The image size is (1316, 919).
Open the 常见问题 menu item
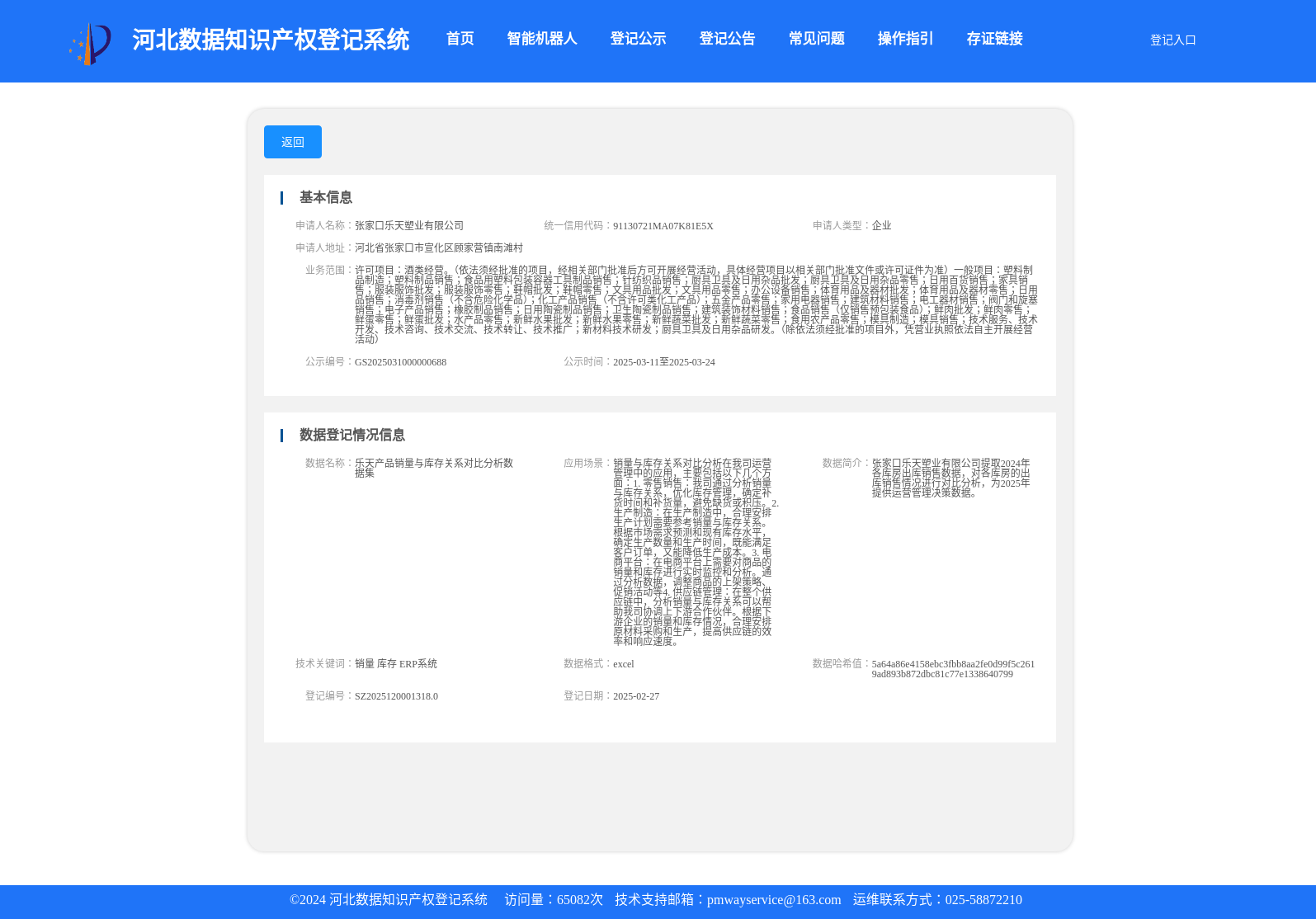816,39
